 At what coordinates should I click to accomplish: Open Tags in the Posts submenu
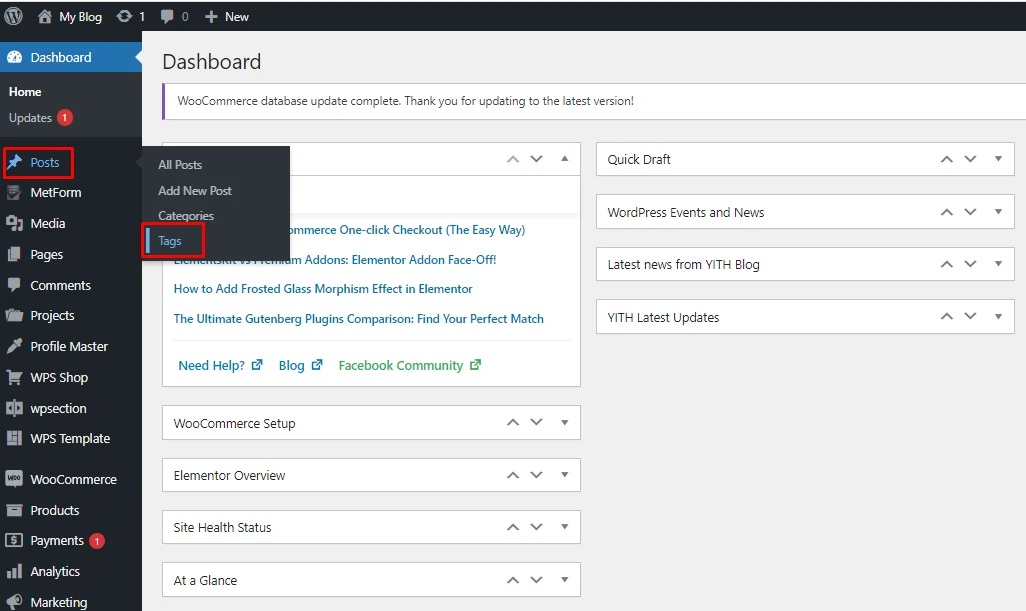170,241
